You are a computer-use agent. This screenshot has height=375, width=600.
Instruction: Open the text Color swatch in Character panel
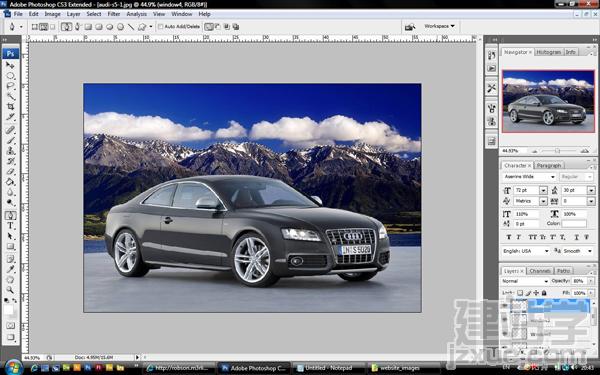tap(574, 223)
